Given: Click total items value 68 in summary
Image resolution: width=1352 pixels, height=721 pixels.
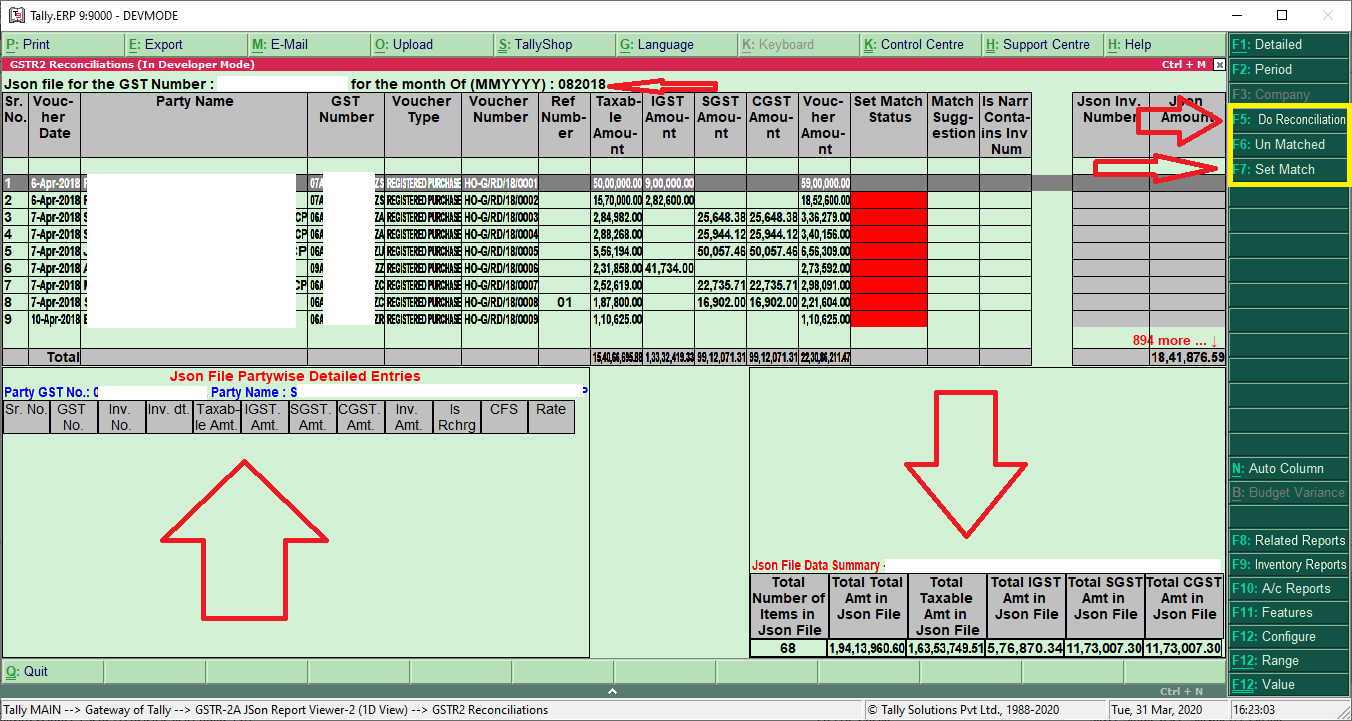Looking at the screenshot, I should pyautogui.click(x=790, y=648).
